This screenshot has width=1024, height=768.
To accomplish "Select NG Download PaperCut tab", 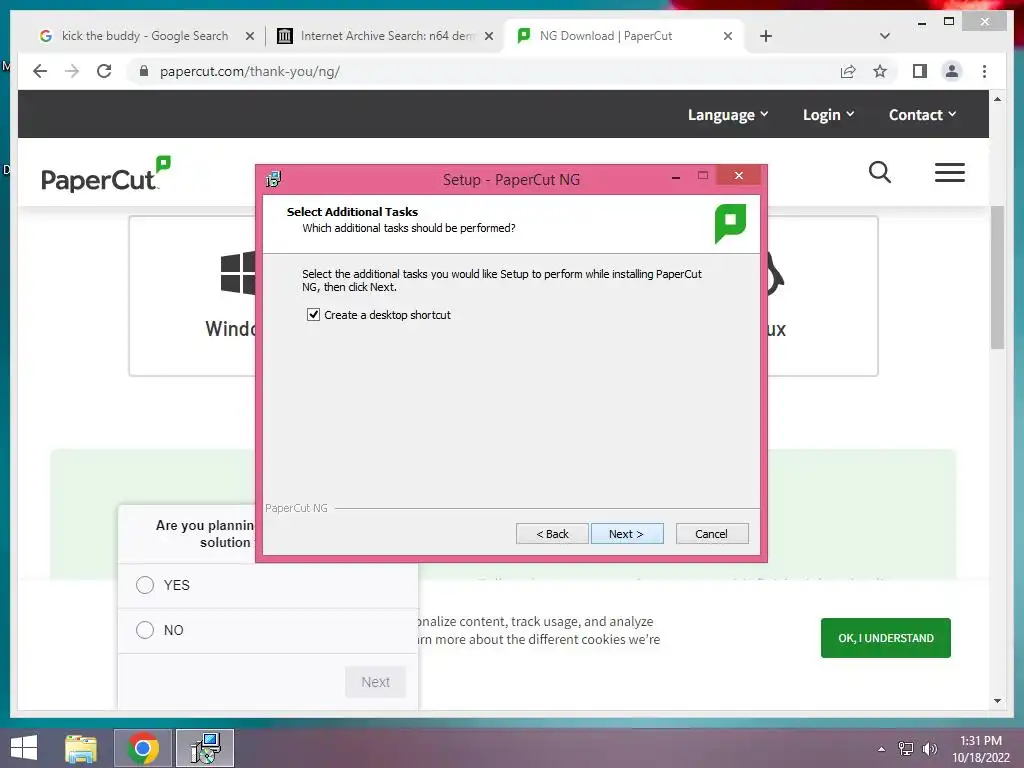I will pyautogui.click(x=604, y=36).
